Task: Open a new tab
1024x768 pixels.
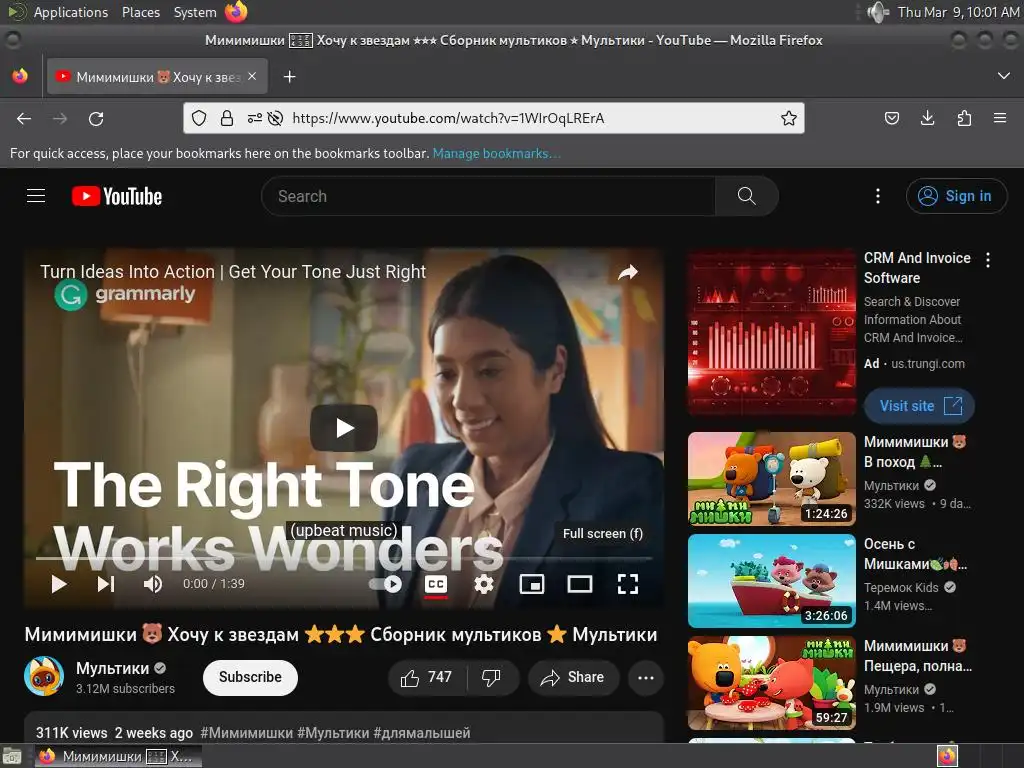Action: 289,77
